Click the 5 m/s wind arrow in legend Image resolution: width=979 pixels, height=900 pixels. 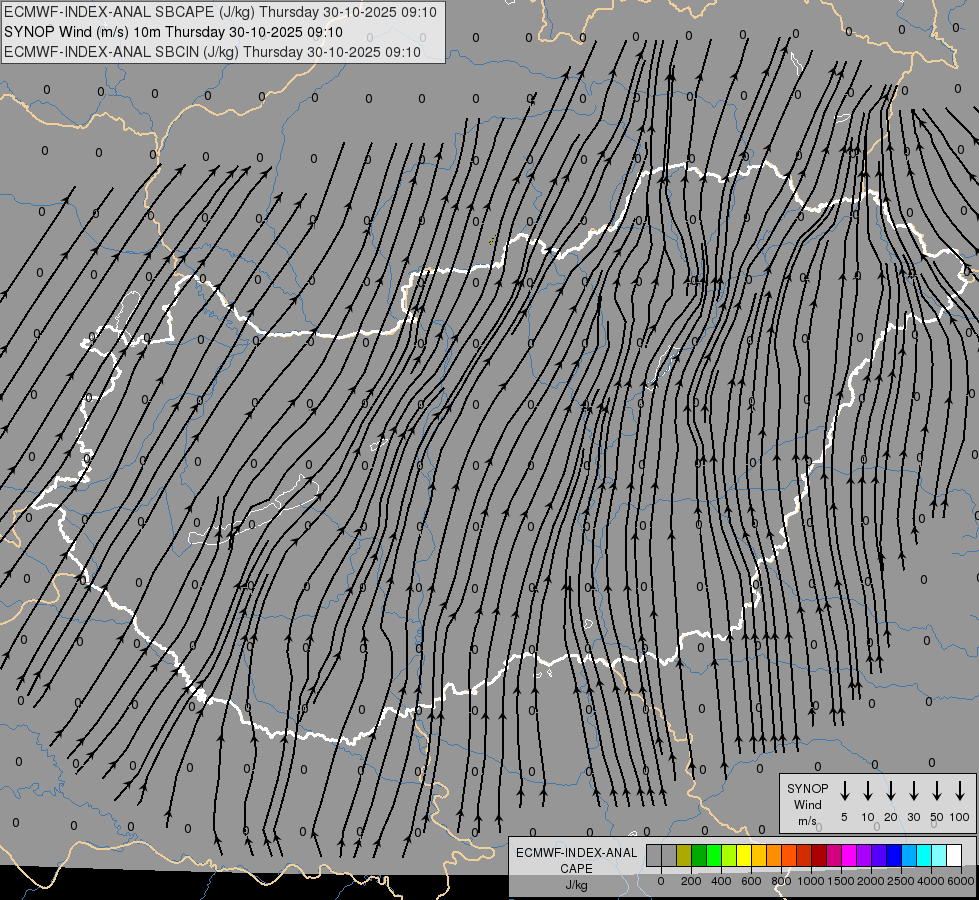click(x=844, y=791)
